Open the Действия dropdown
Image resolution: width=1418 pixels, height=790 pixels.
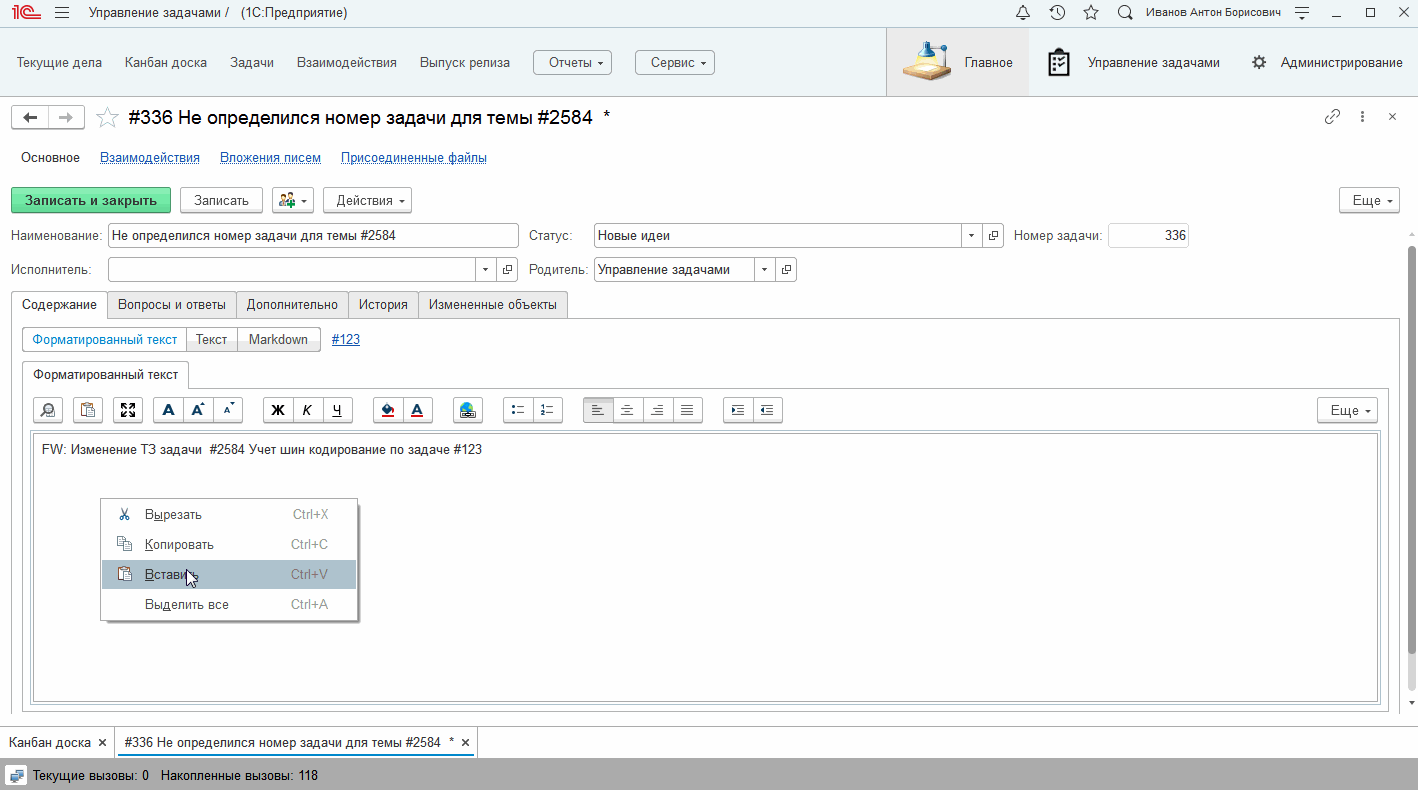[367, 200]
